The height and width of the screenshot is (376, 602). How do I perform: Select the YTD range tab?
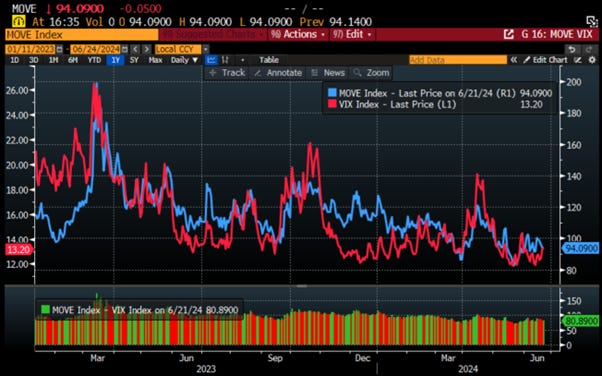[x=94, y=60]
